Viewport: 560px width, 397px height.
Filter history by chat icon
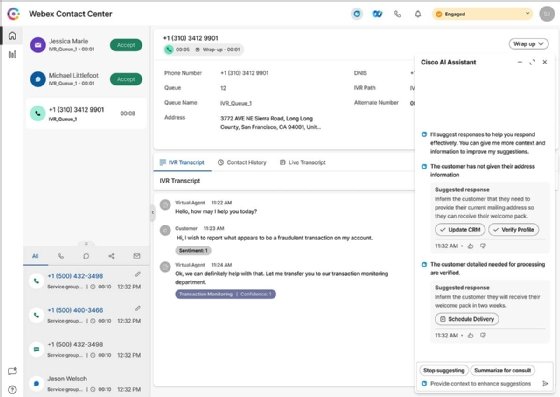(x=86, y=256)
